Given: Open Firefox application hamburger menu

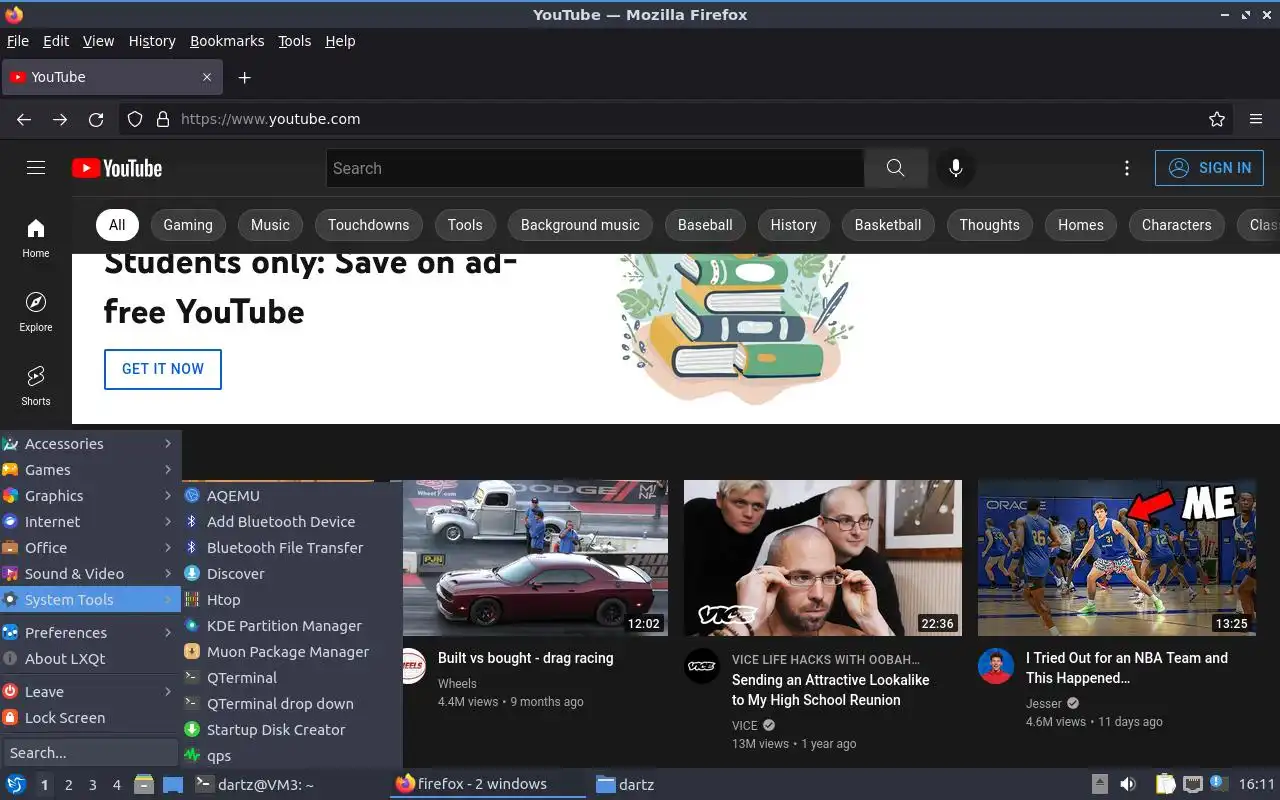Looking at the screenshot, I should pyautogui.click(x=1256, y=119).
